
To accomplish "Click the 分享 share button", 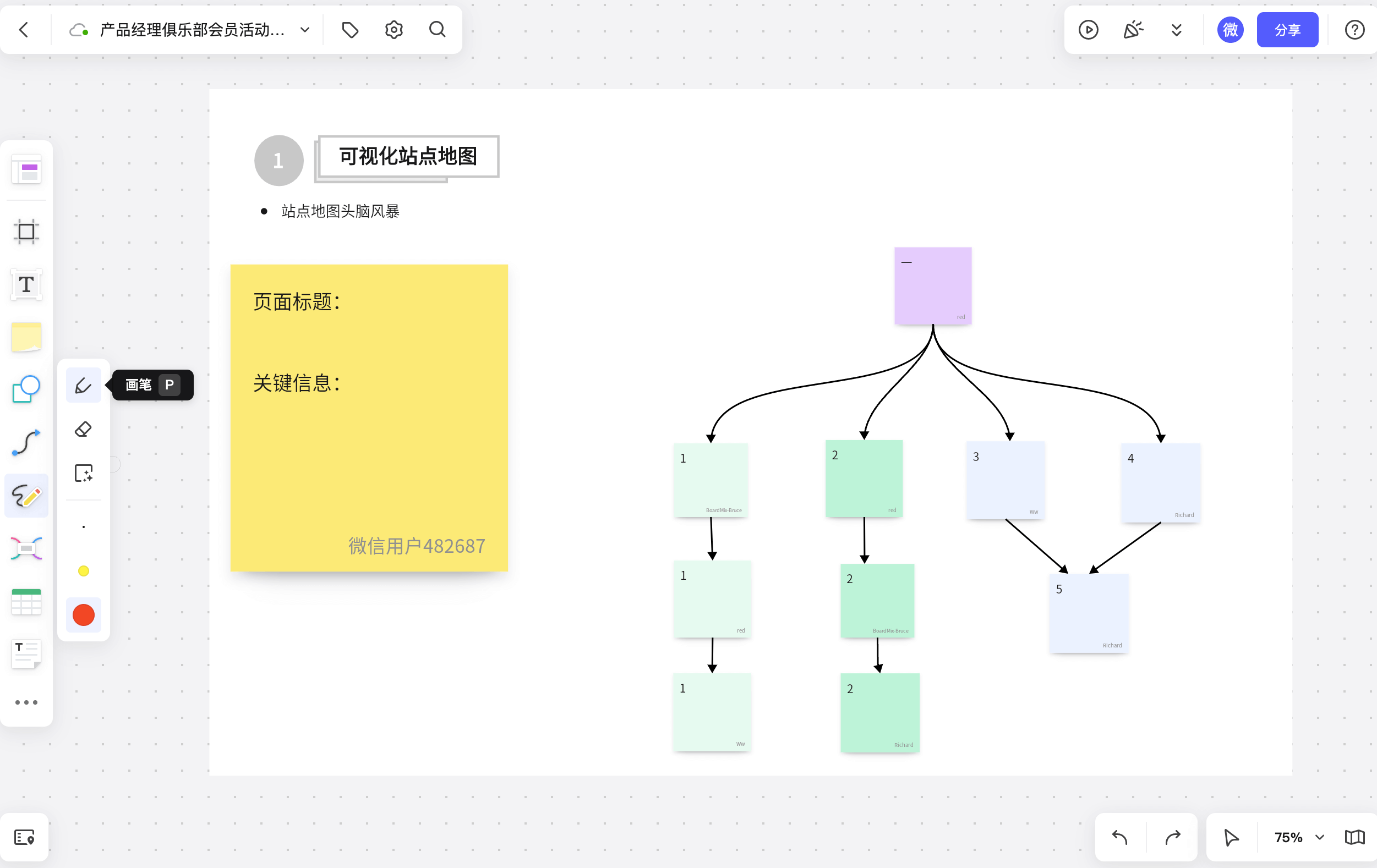I will 1287,30.
